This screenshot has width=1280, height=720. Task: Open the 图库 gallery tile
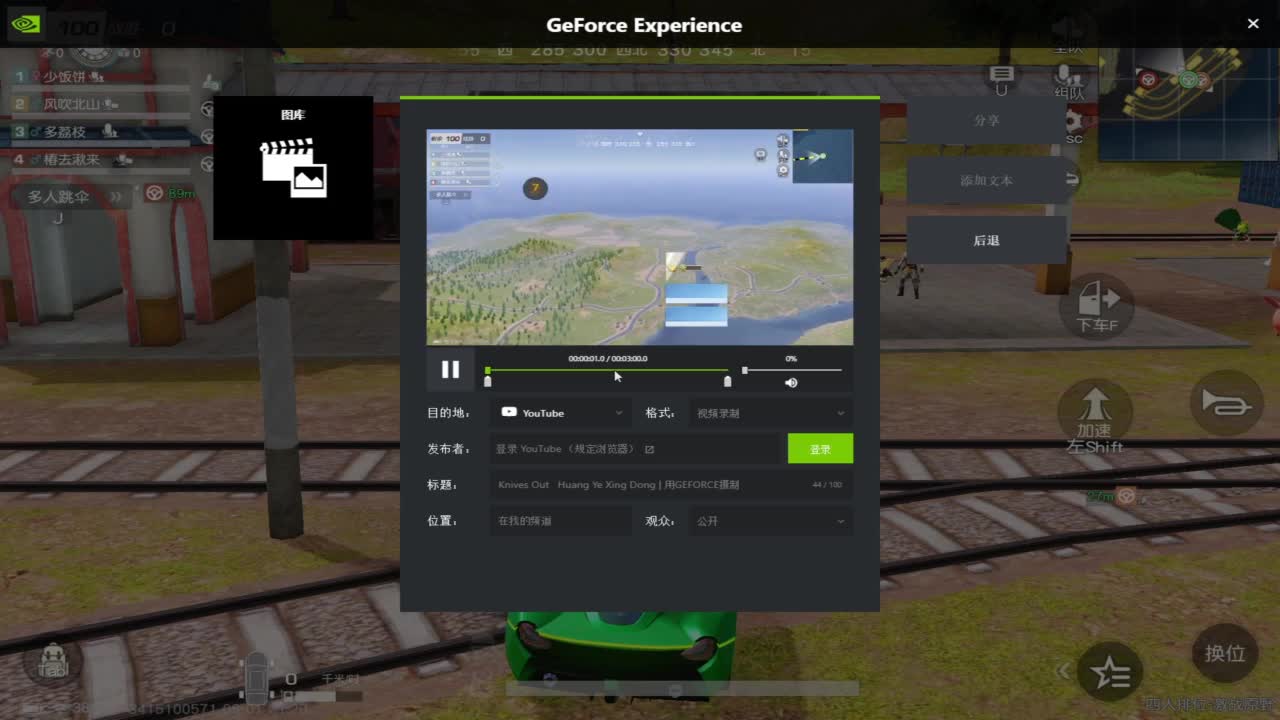click(293, 168)
